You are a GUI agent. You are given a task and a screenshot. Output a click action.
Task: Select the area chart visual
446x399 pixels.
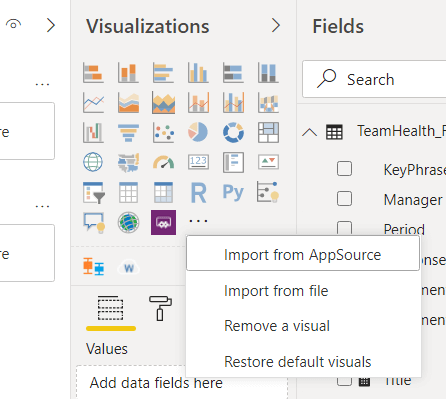(128, 103)
